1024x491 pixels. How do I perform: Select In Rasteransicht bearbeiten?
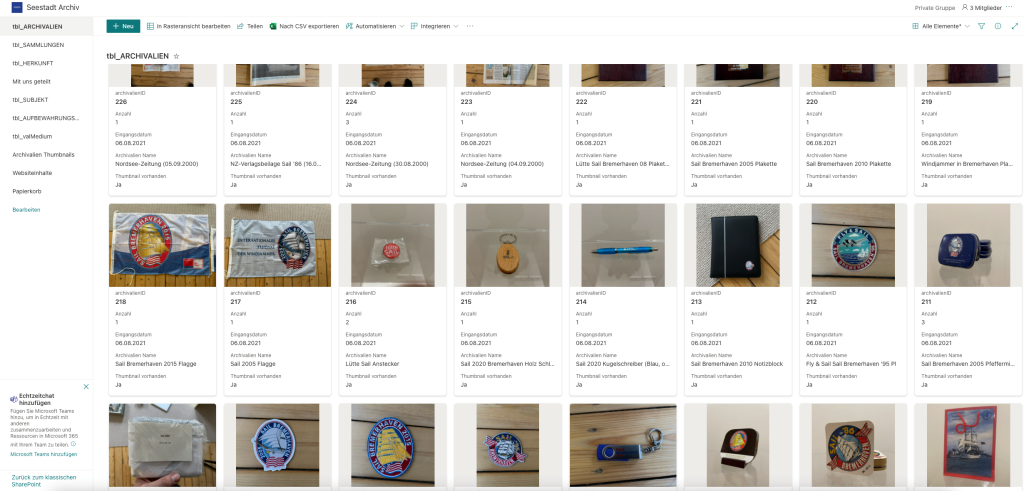189,26
